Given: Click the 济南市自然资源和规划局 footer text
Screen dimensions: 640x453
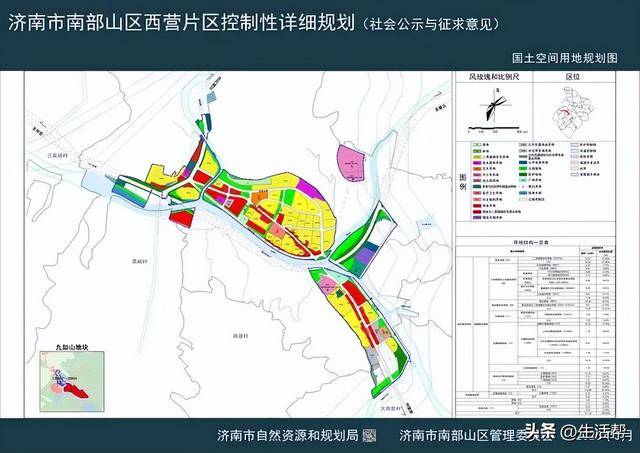Looking at the screenshot, I should 287,435.
